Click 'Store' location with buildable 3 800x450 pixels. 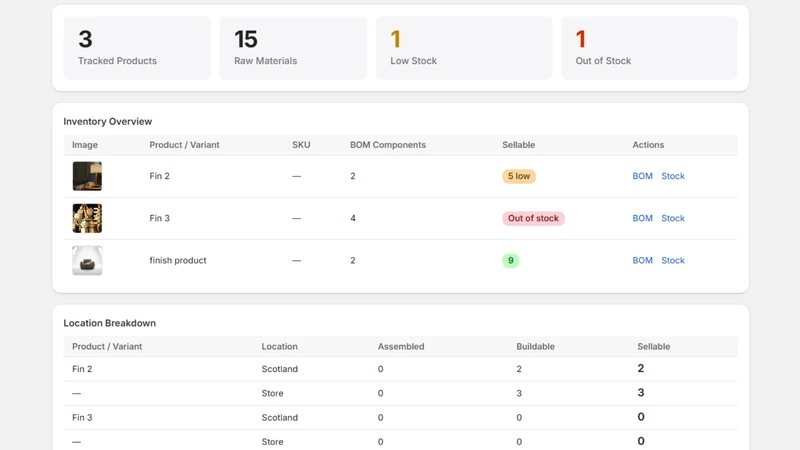tap(272, 393)
